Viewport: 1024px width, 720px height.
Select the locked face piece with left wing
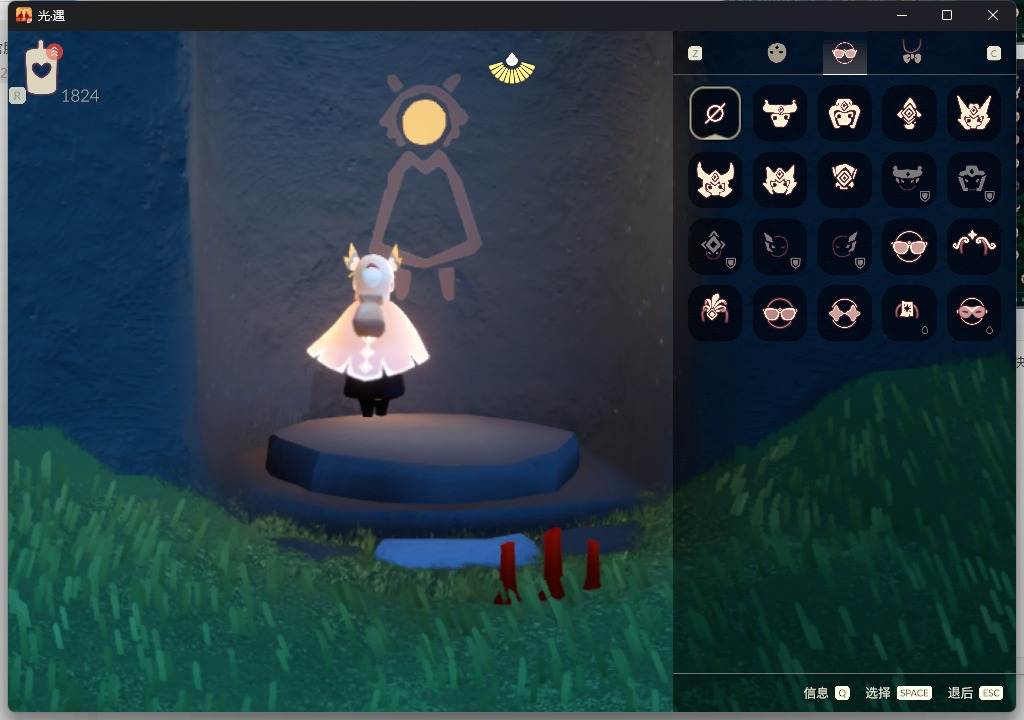[780, 246]
